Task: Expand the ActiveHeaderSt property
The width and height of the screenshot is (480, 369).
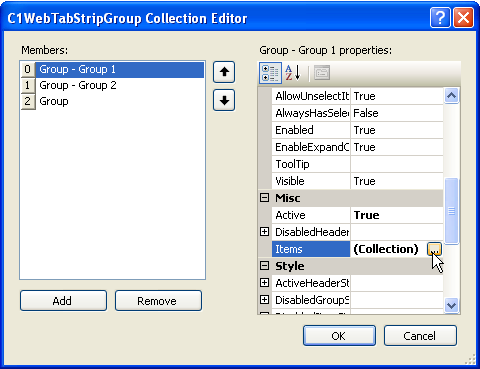Action: (264, 283)
